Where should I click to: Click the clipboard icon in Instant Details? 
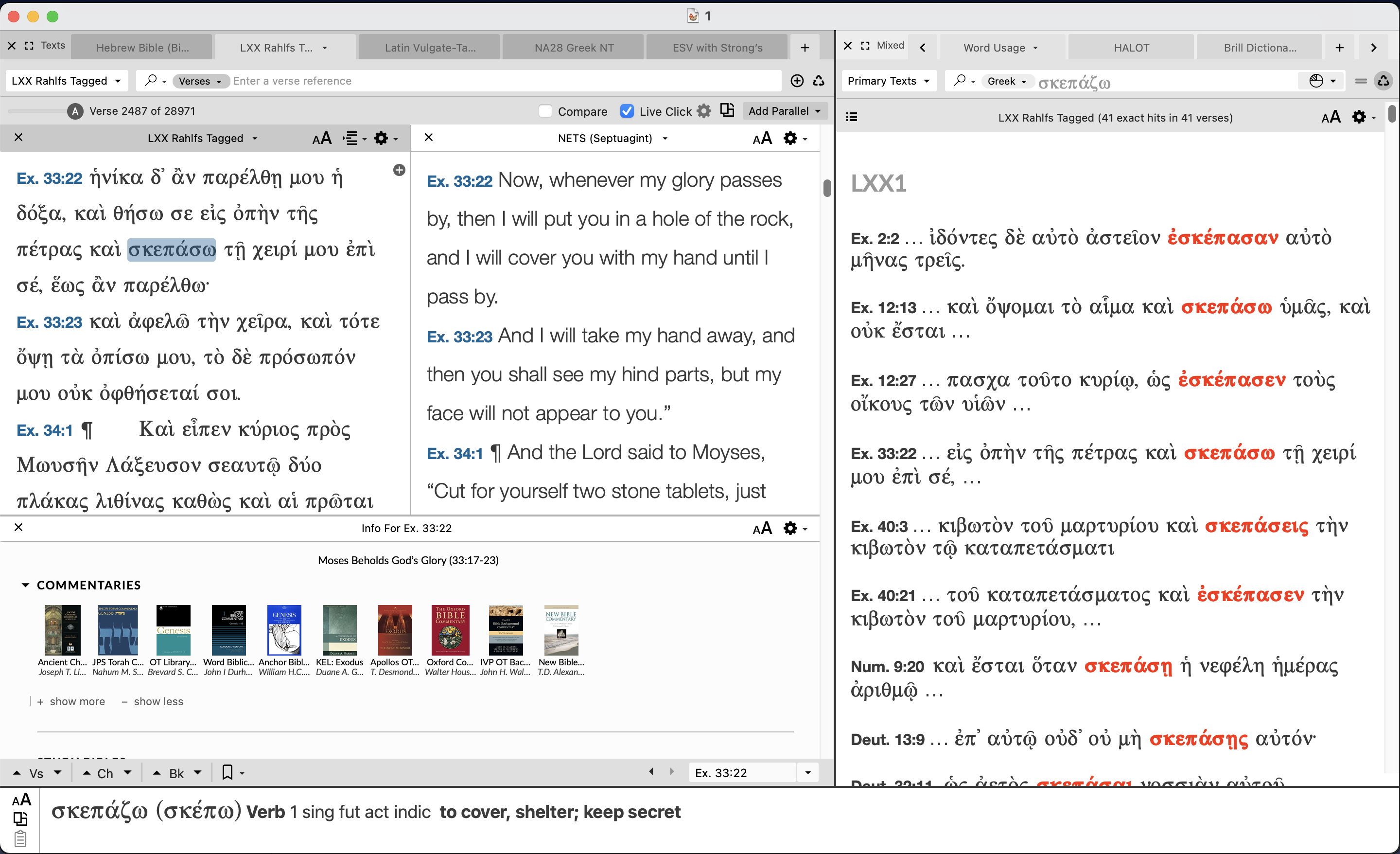(x=20, y=838)
